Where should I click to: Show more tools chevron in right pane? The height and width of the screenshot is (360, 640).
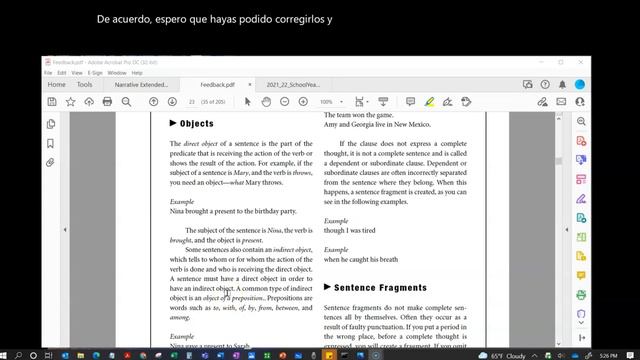(581, 323)
